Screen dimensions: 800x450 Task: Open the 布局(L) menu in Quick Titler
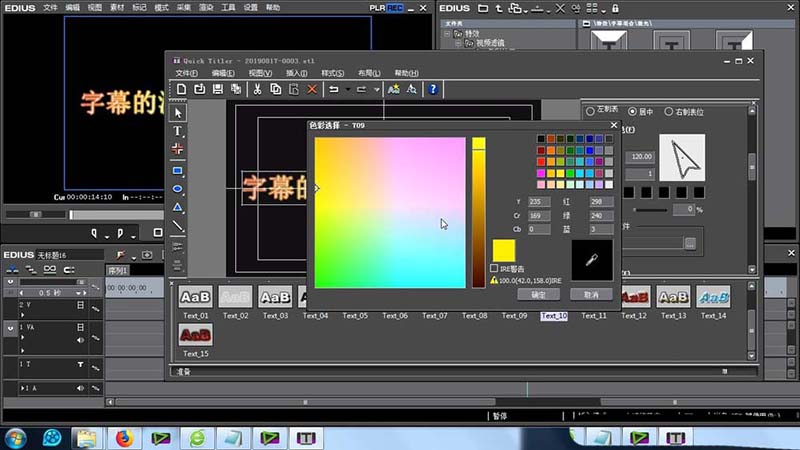click(x=369, y=73)
